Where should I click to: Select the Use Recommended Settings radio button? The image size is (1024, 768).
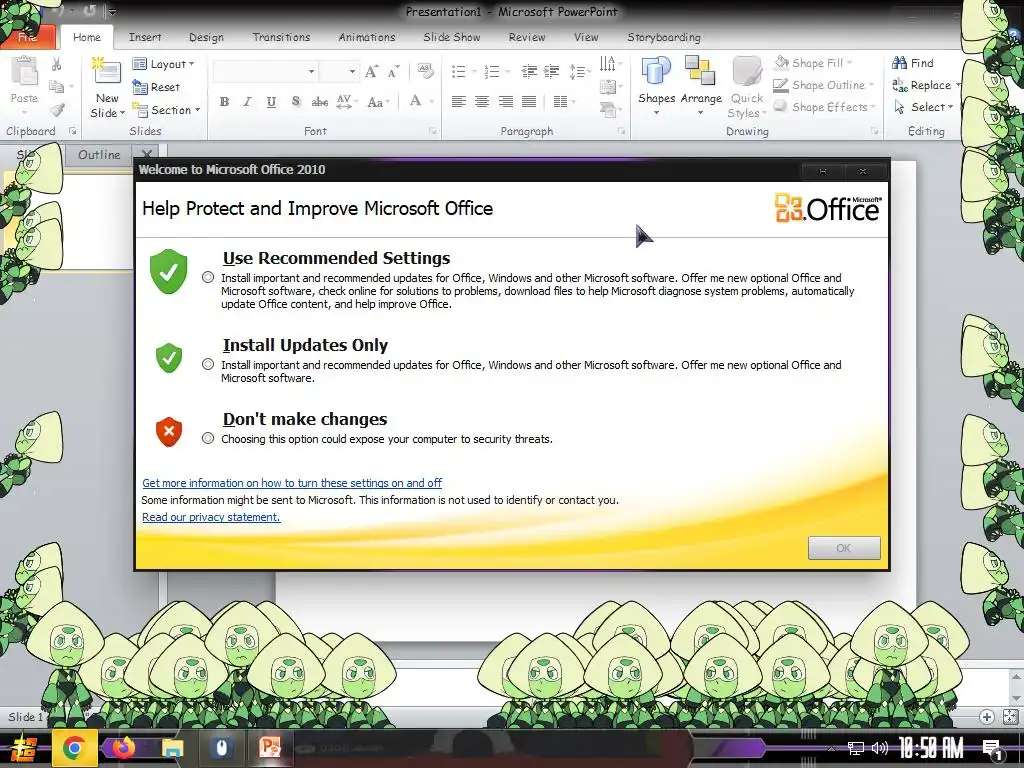tap(208, 278)
